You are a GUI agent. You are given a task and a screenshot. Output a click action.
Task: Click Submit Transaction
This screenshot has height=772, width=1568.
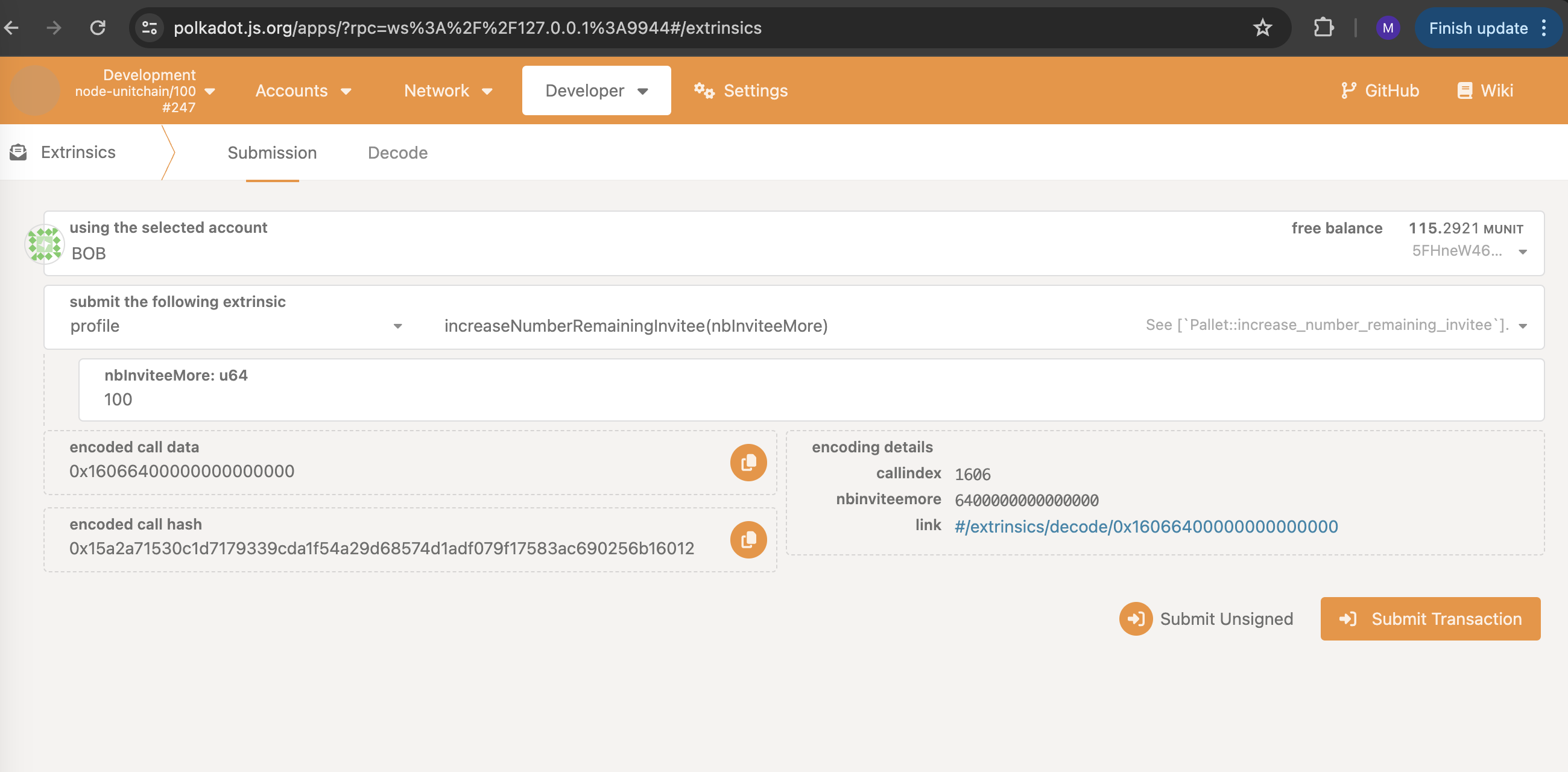(x=1430, y=619)
